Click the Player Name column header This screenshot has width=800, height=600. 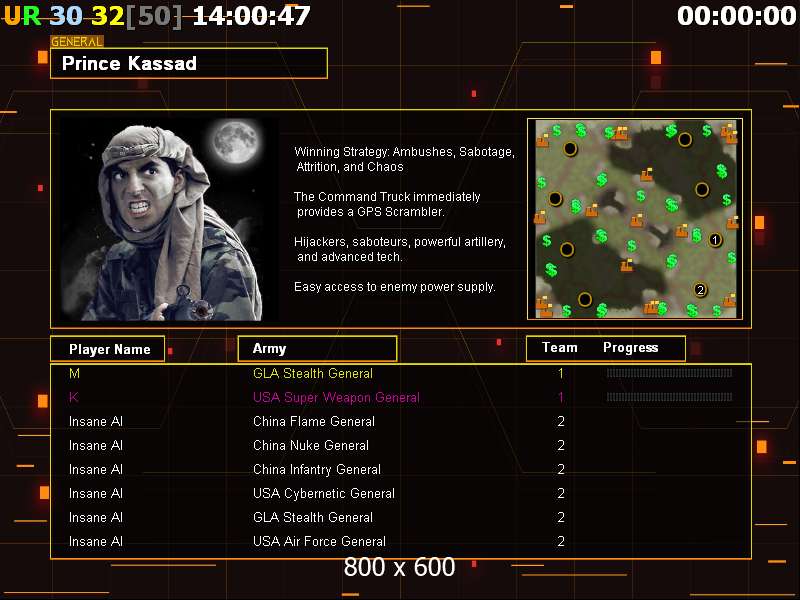coord(108,349)
